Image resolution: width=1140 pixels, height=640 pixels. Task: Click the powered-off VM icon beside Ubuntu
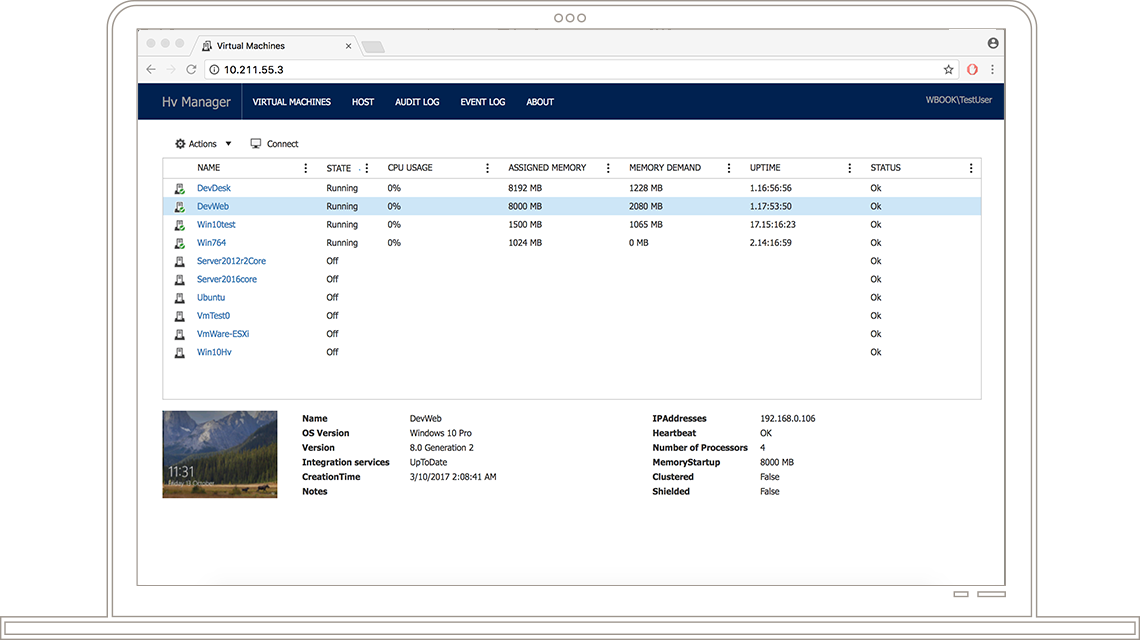181,297
